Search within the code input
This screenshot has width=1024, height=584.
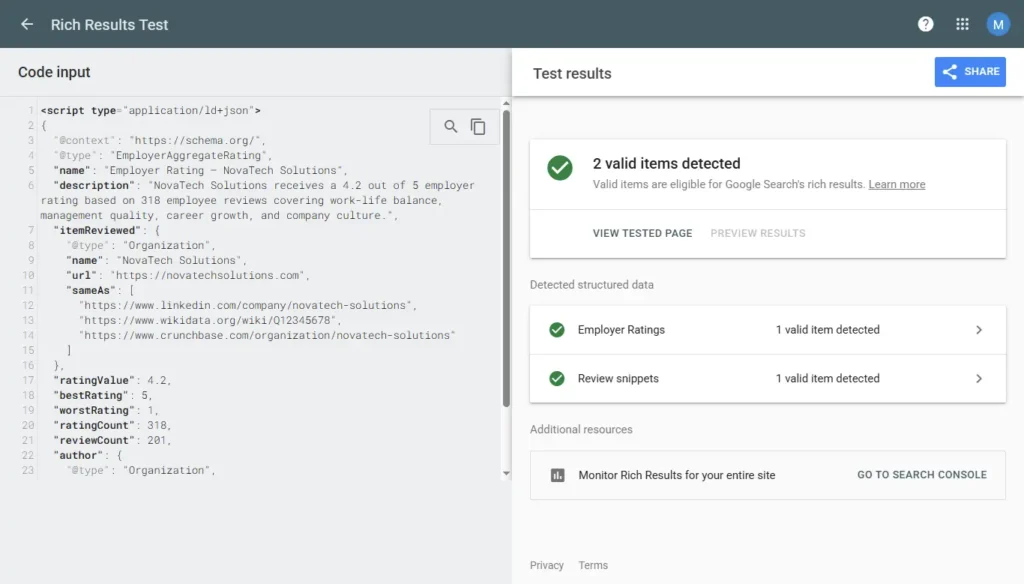click(451, 126)
